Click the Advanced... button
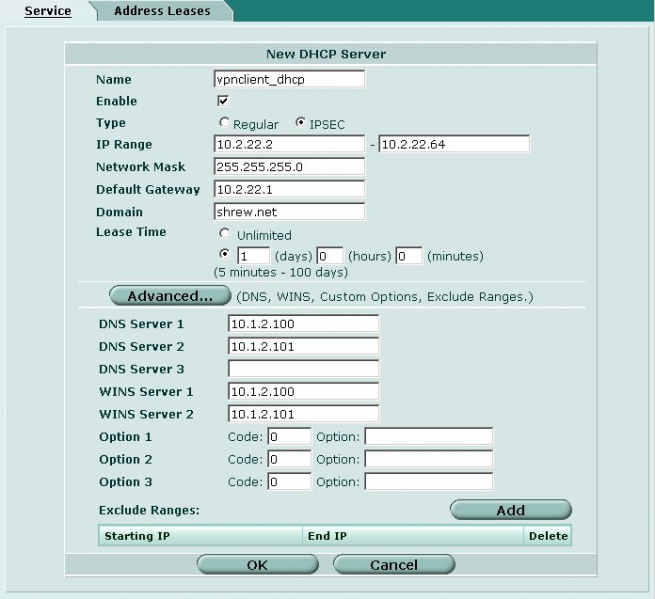The image size is (655, 599). pos(170,296)
